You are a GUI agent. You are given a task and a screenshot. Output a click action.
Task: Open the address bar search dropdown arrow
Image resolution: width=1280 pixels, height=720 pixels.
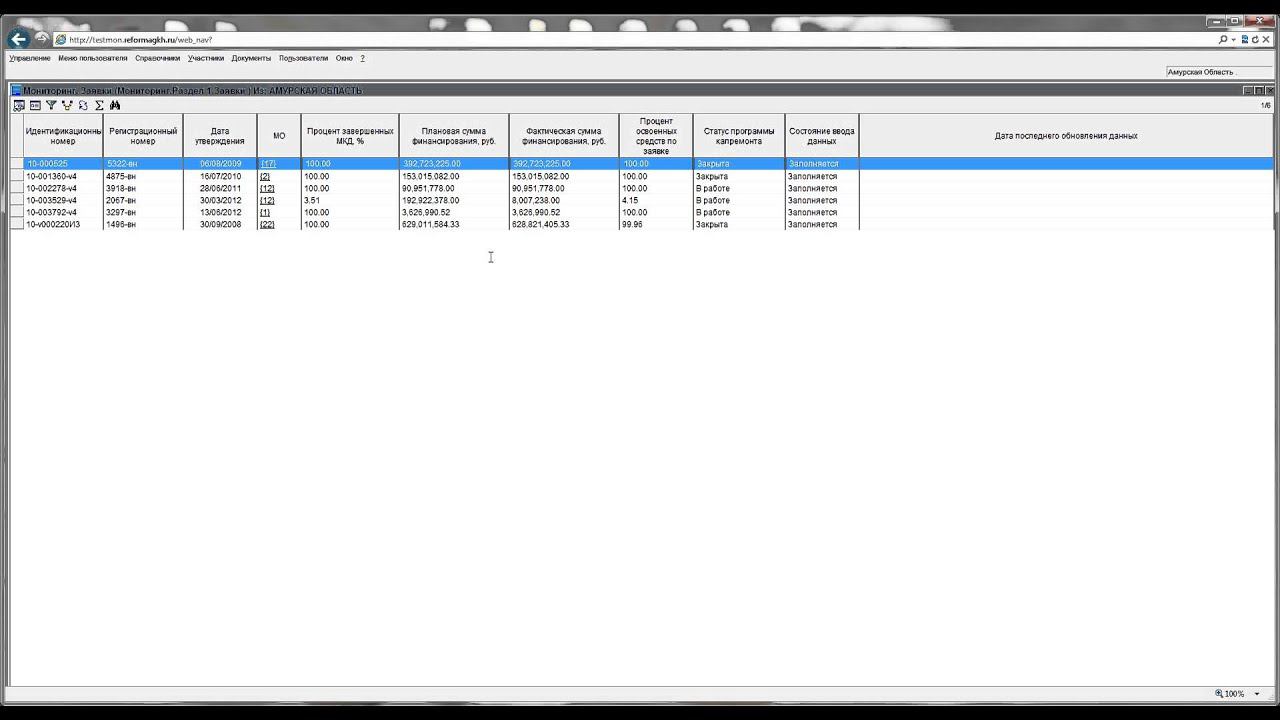tap(1233, 40)
